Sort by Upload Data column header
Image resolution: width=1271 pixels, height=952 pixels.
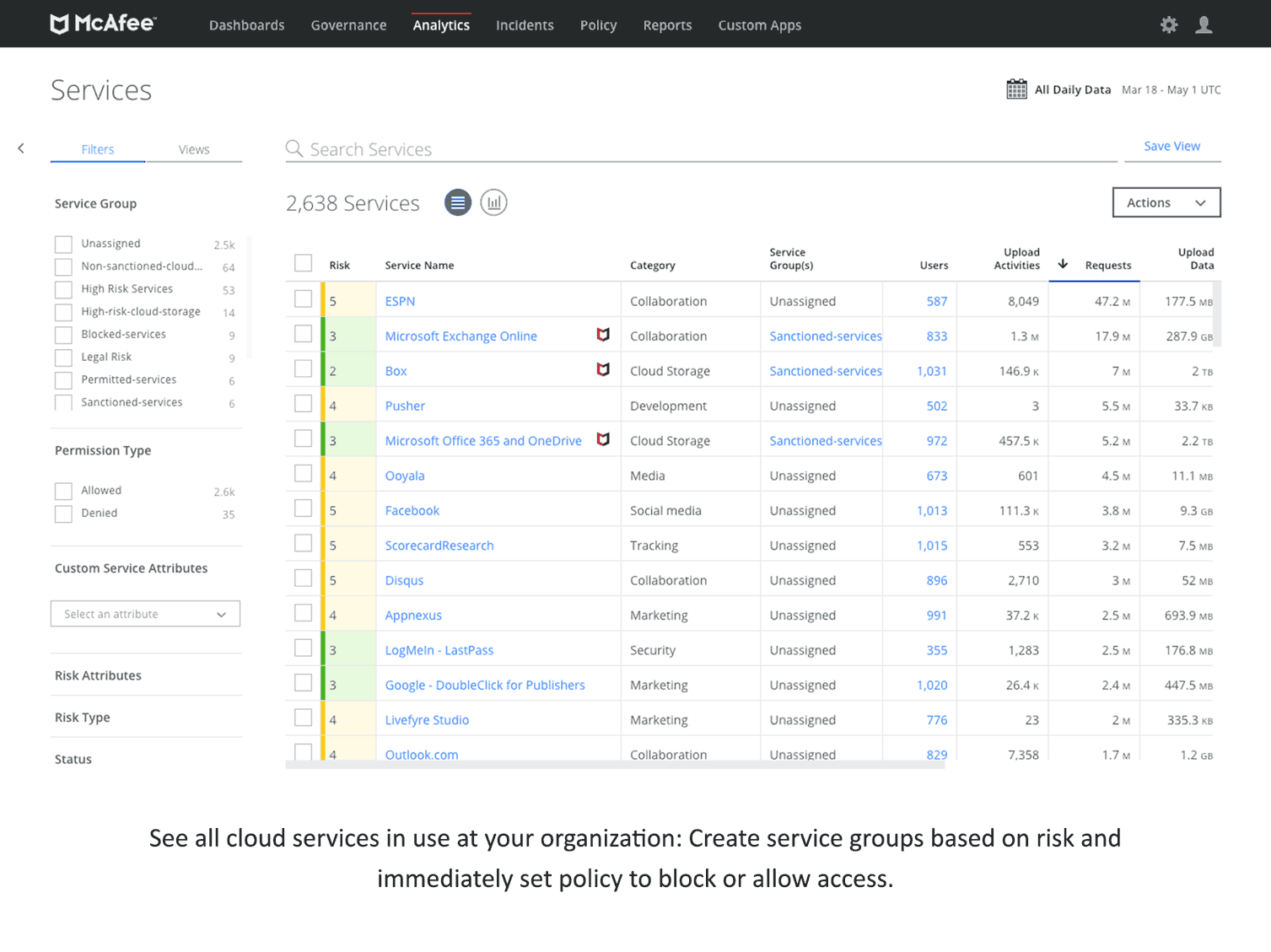(1196, 258)
